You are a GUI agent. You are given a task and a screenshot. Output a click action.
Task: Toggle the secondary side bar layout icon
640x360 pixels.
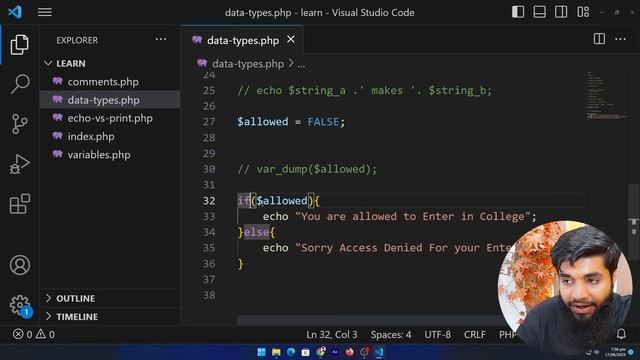pyautogui.click(x=561, y=12)
